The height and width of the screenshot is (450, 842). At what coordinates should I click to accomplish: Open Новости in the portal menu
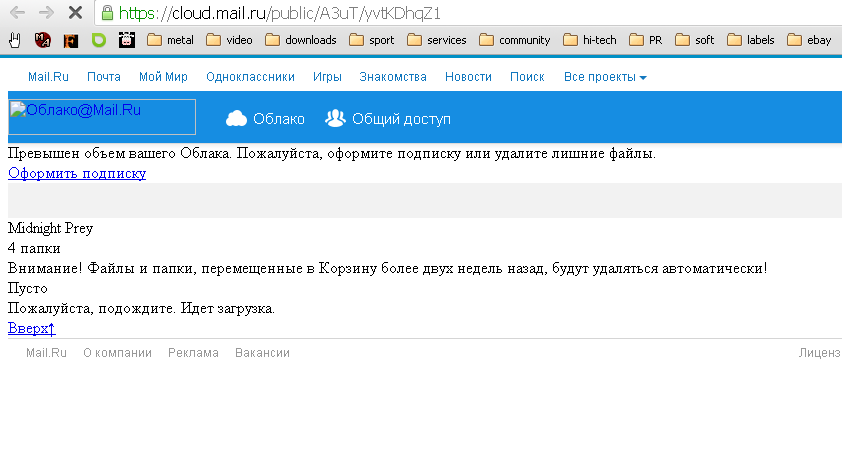(x=468, y=77)
